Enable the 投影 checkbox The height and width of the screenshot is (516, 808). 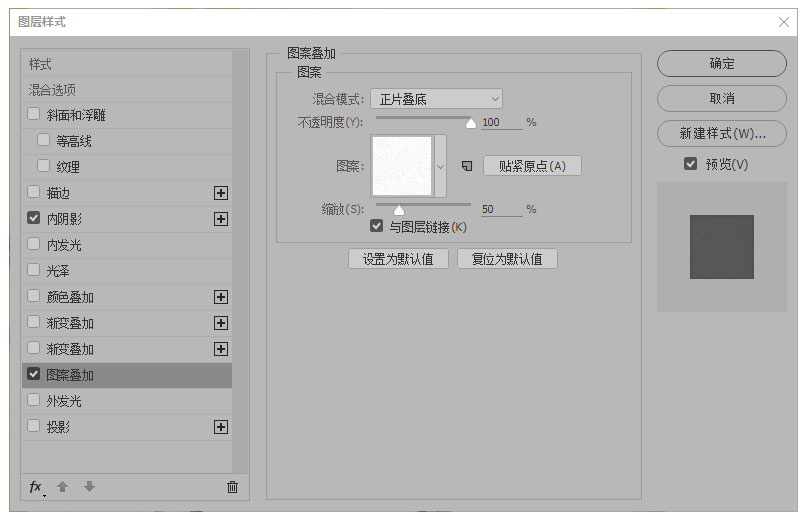tap(33, 426)
